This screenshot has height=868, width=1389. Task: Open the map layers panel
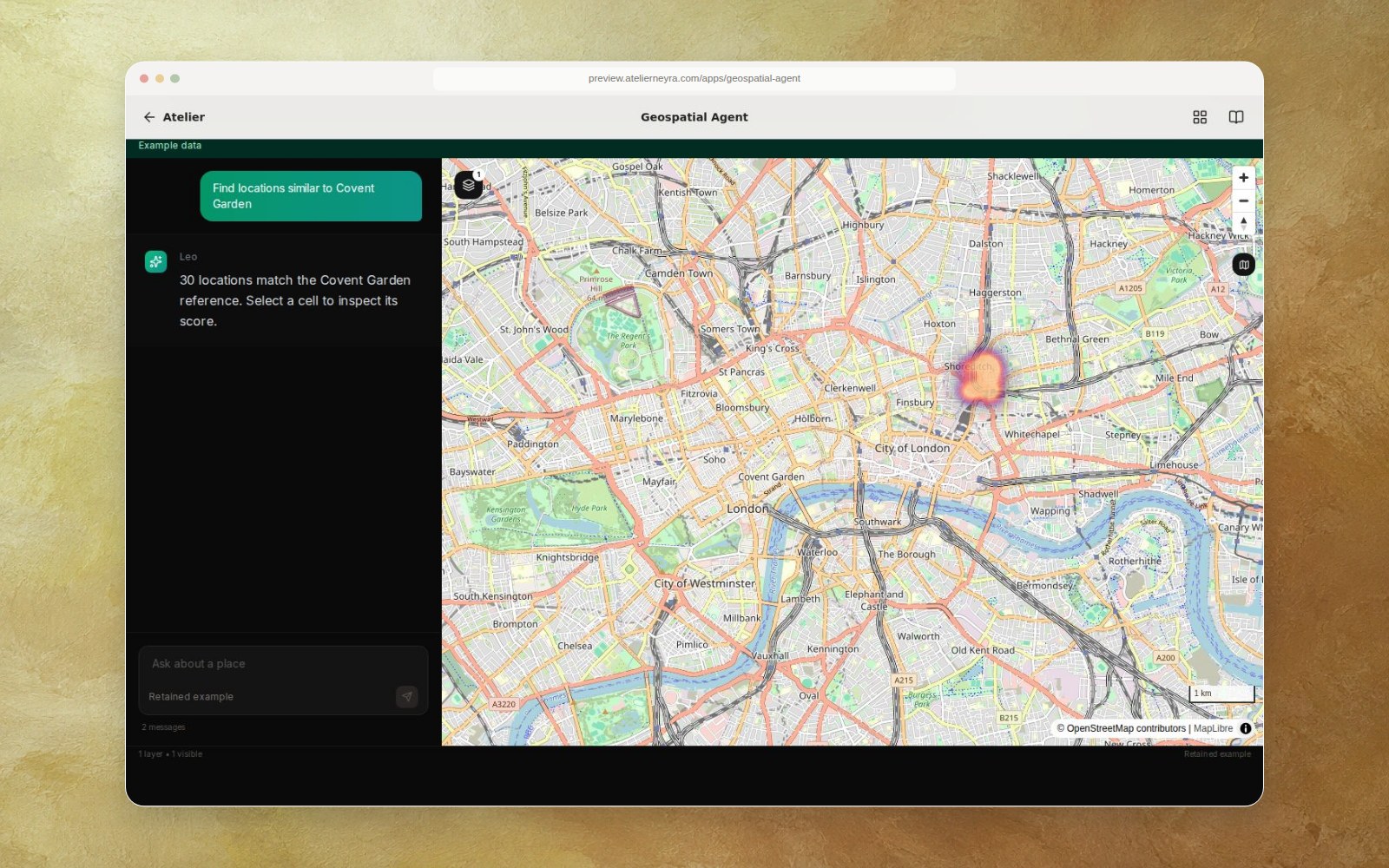pyautogui.click(x=469, y=185)
